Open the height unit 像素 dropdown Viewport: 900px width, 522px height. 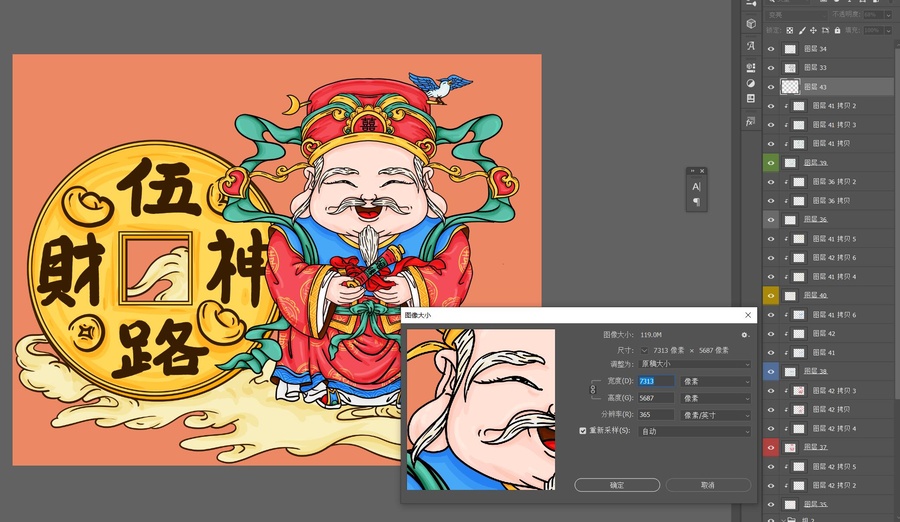pos(715,398)
